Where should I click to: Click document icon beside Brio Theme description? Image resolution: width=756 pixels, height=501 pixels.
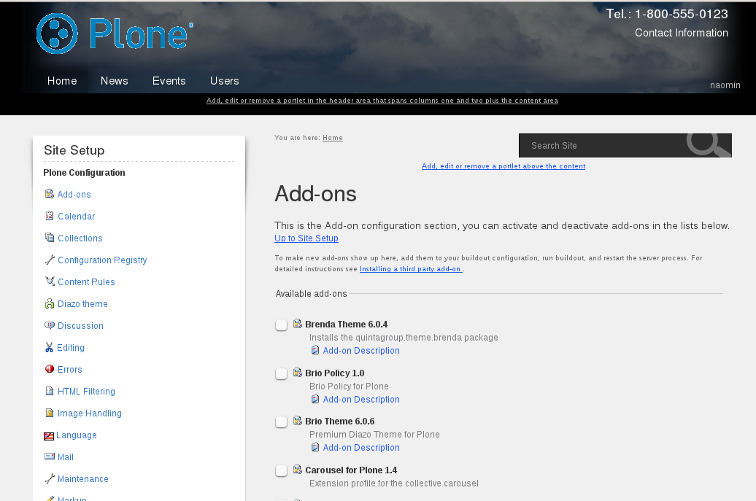pos(315,447)
